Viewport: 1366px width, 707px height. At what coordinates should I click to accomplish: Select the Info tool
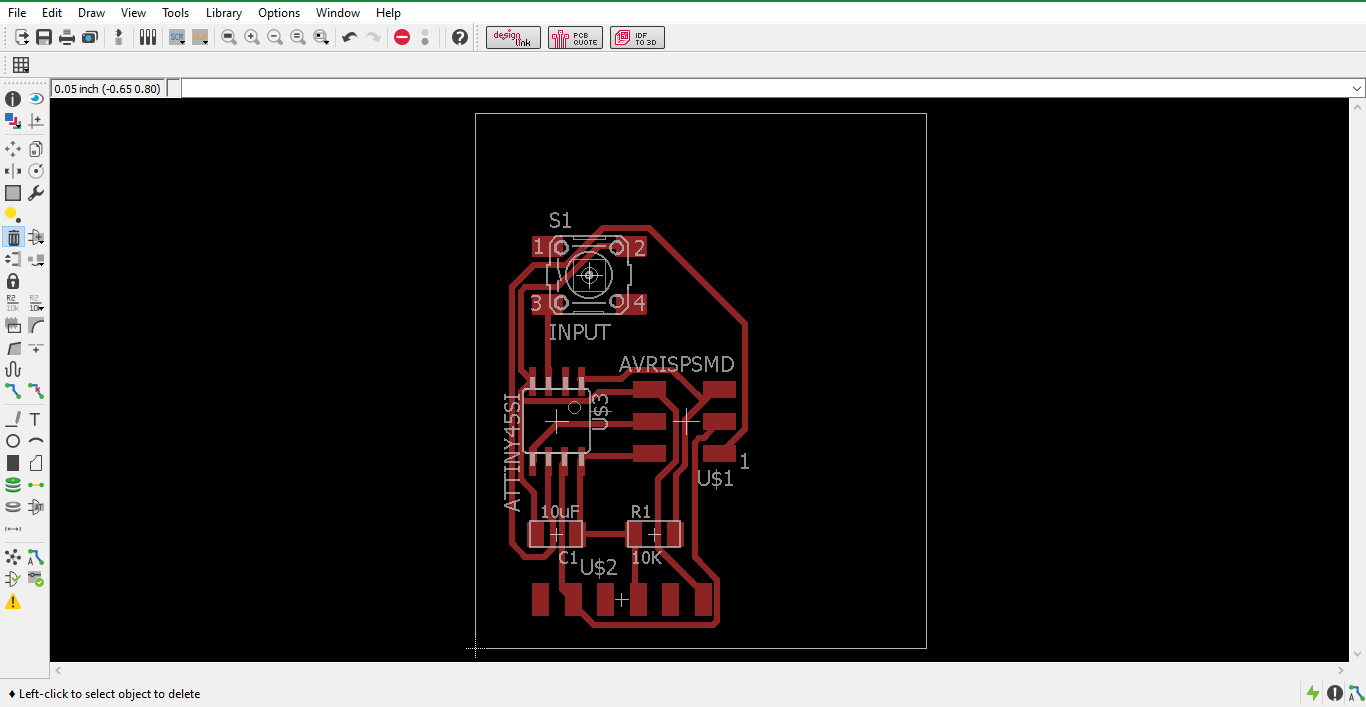[13, 99]
